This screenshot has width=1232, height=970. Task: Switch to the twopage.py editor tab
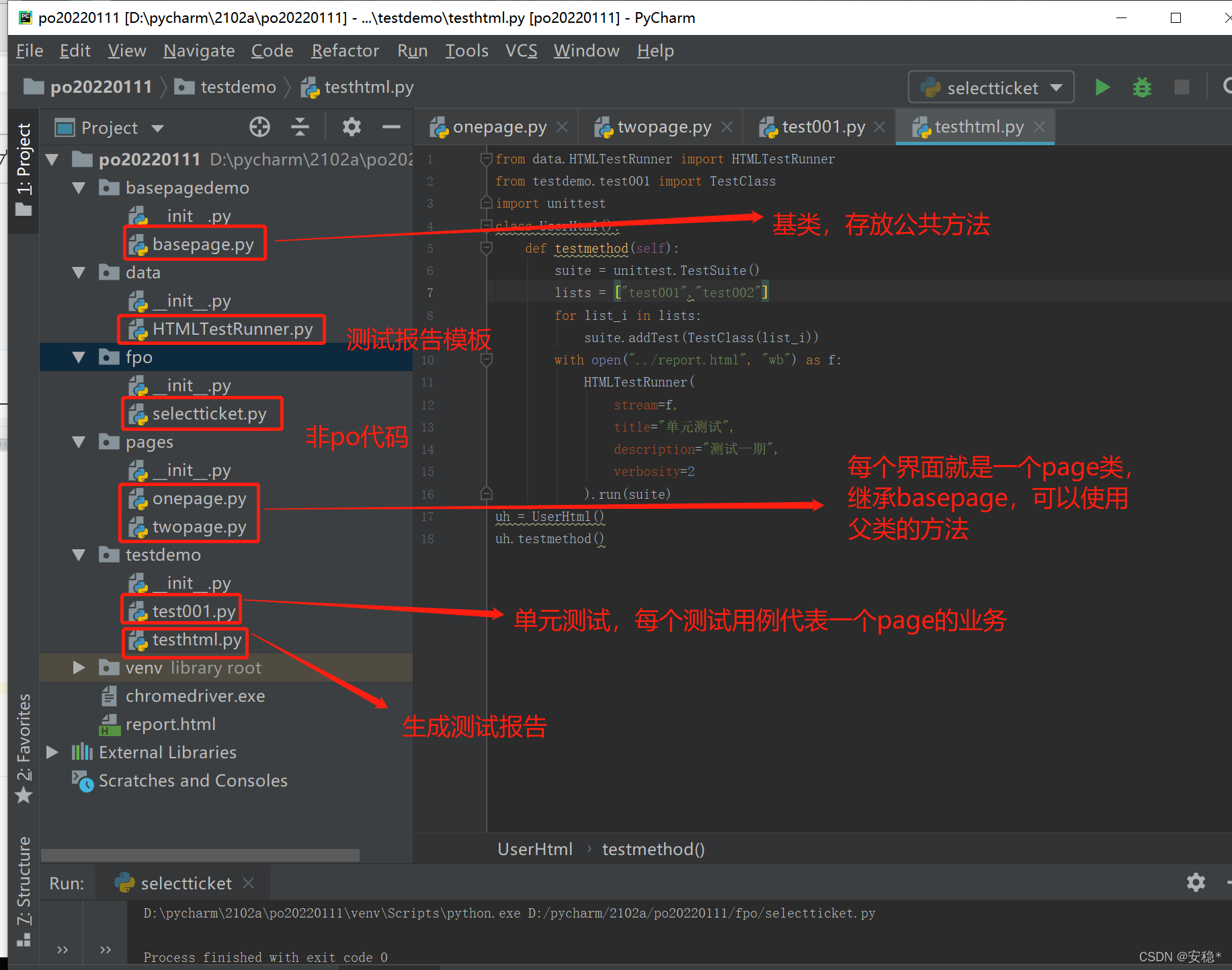pyautogui.click(x=664, y=126)
